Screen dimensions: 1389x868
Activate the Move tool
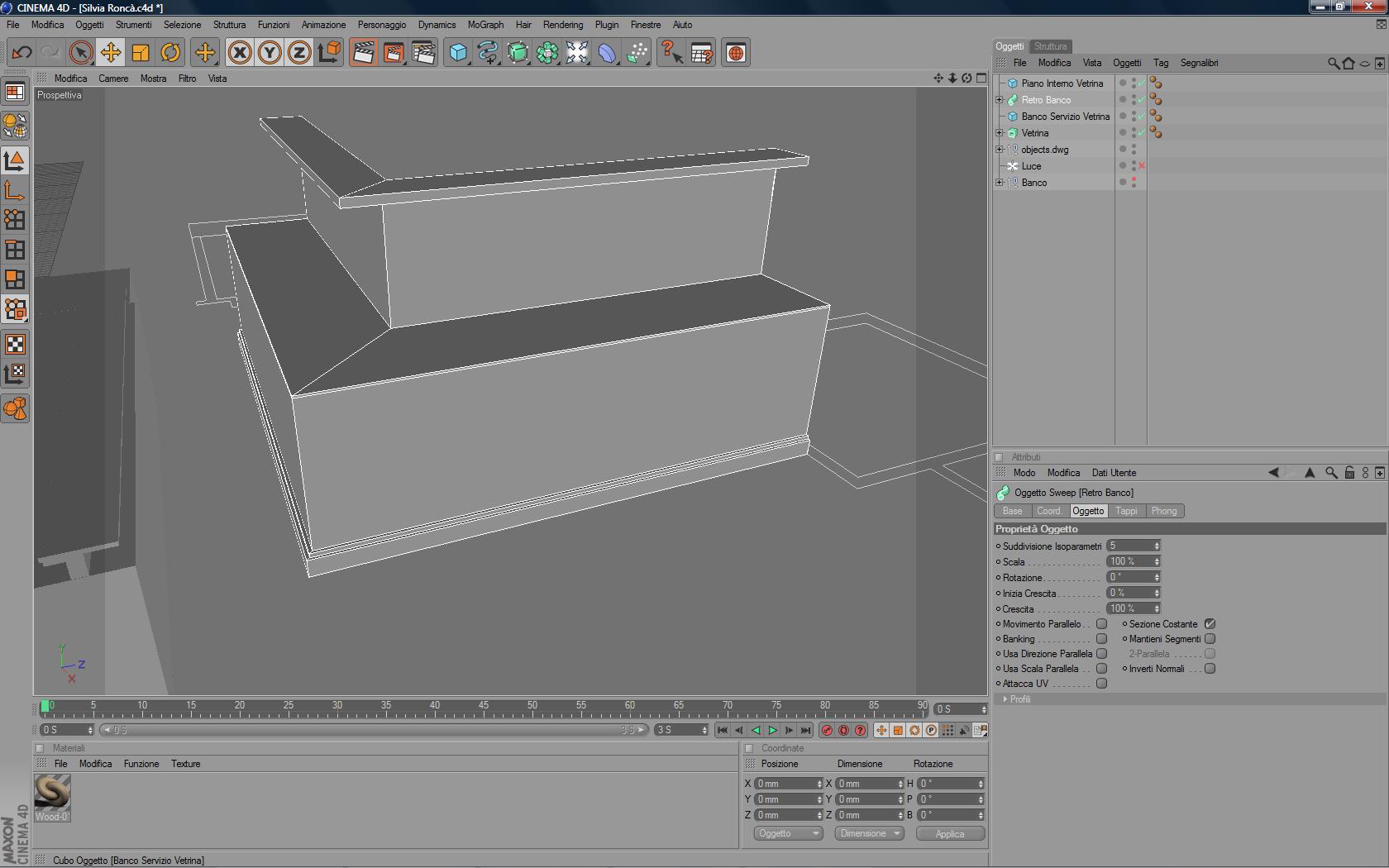pyautogui.click(x=110, y=53)
